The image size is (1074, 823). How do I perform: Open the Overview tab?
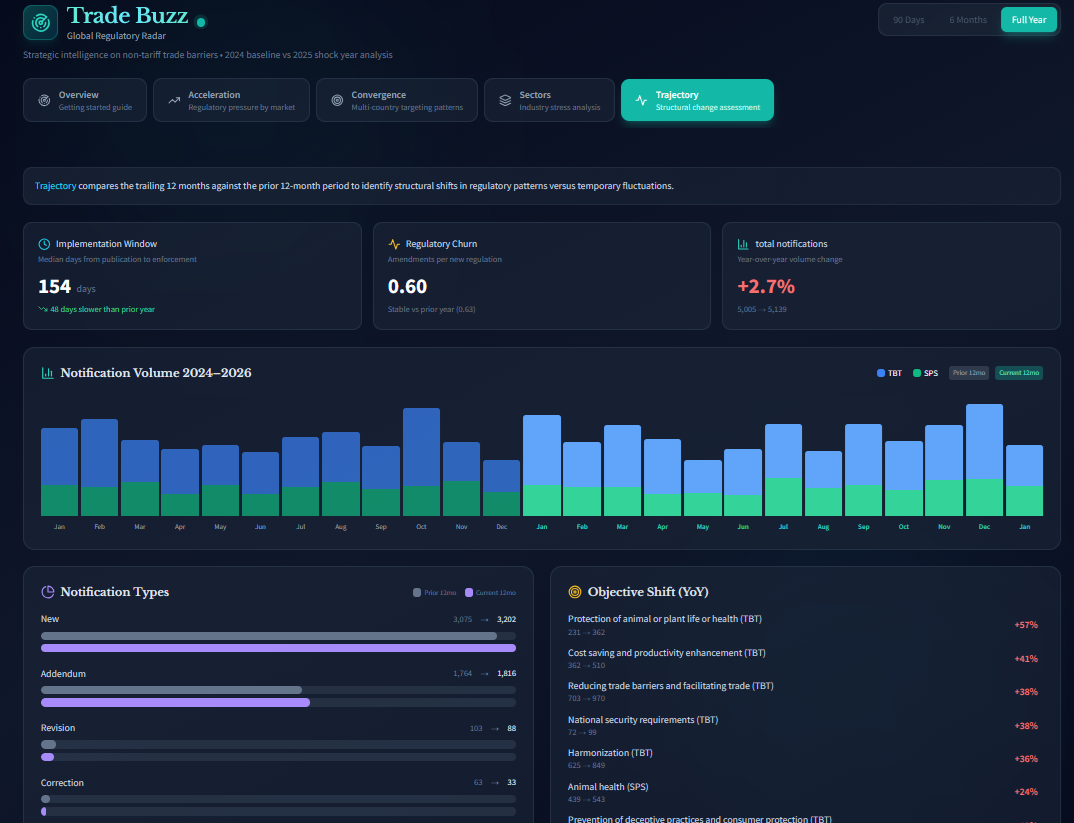click(85, 100)
